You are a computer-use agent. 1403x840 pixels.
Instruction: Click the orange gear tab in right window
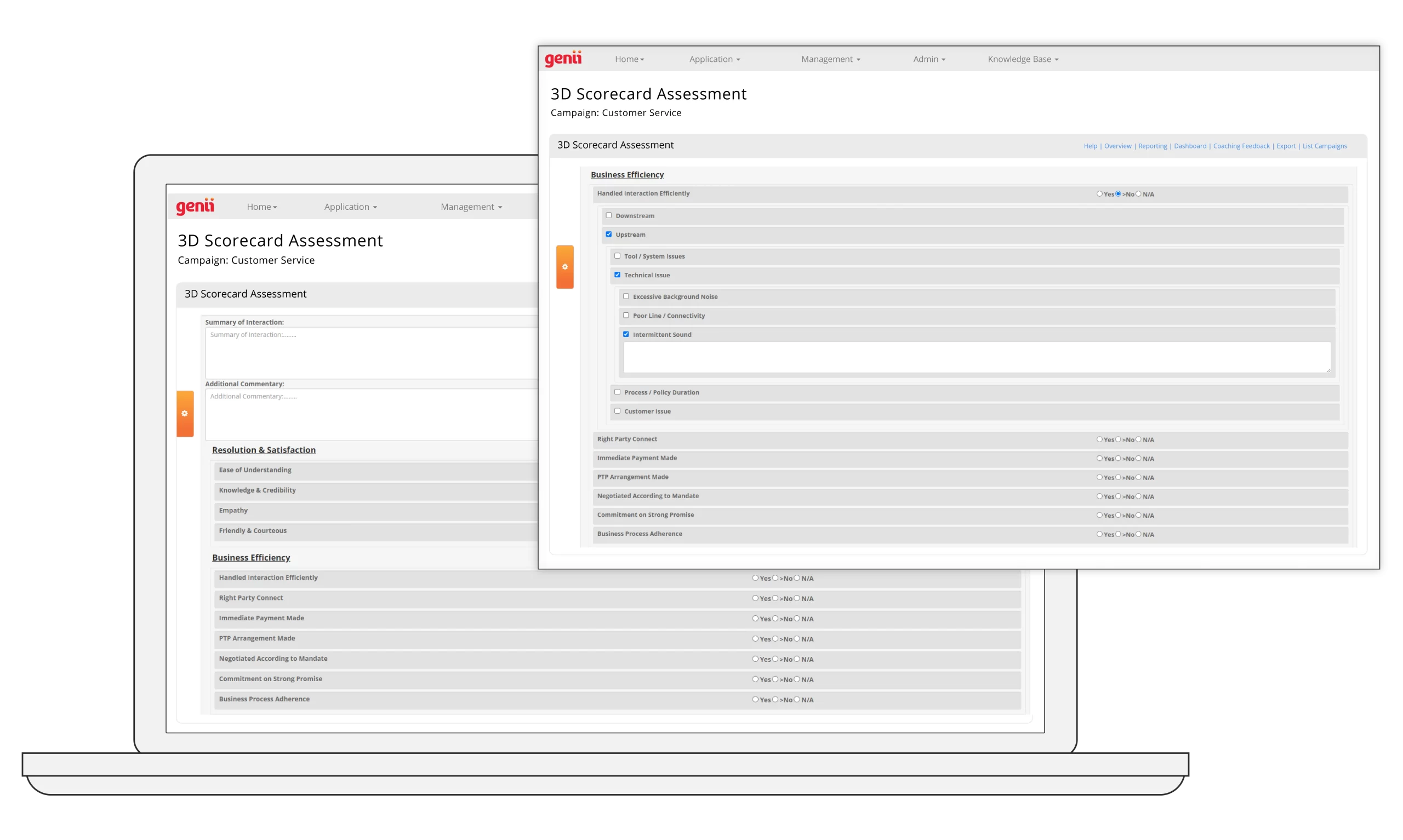(x=564, y=267)
